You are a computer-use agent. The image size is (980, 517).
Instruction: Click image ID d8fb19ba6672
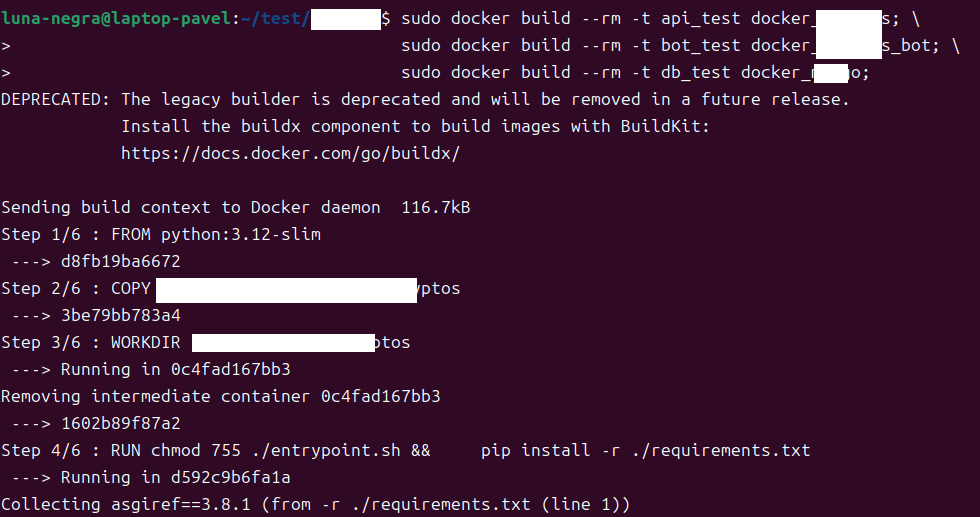coord(120,261)
